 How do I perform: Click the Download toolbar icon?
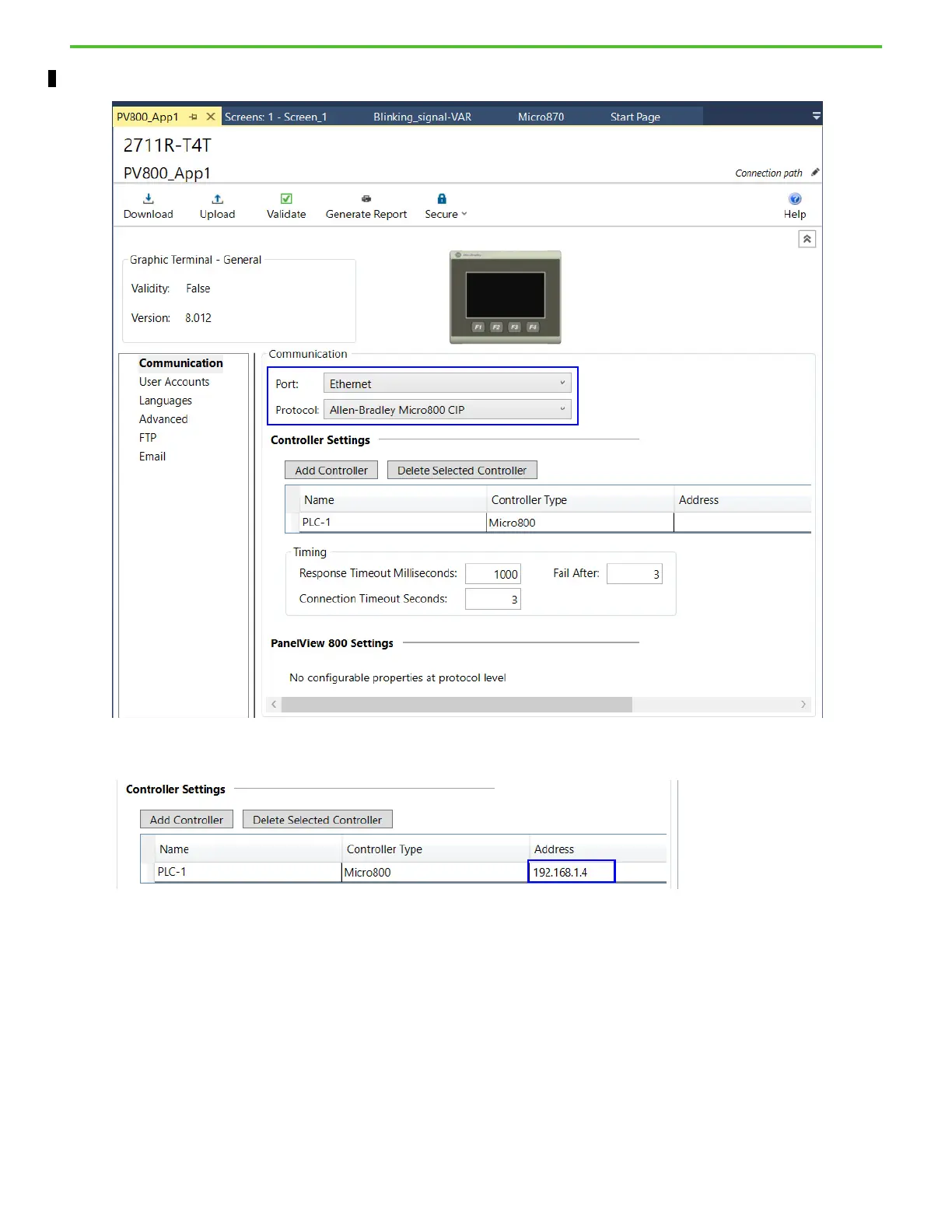(149, 199)
